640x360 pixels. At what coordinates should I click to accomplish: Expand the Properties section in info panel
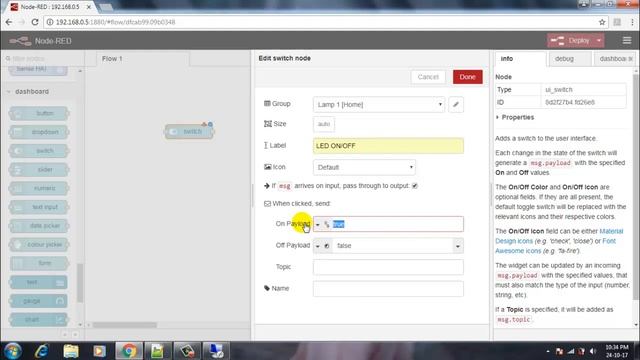(515, 117)
